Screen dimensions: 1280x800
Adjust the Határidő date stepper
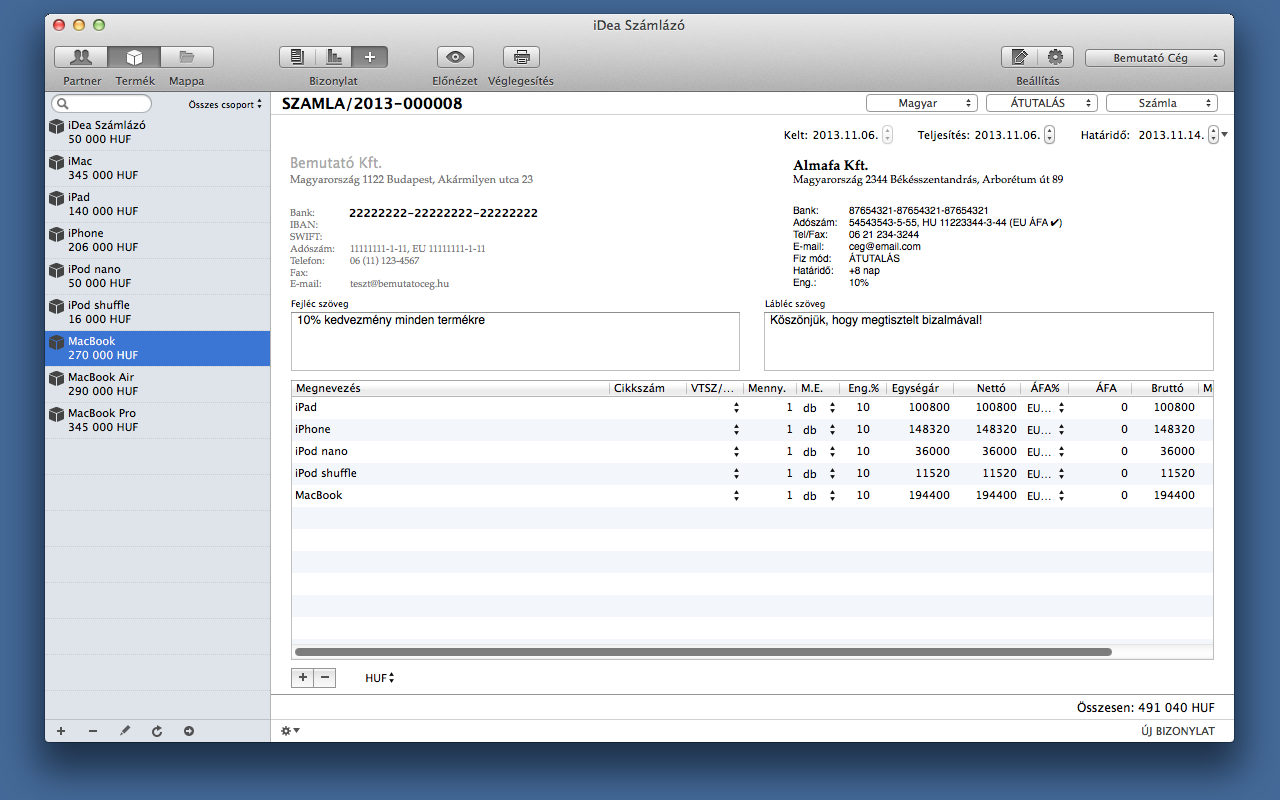click(x=1213, y=135)
